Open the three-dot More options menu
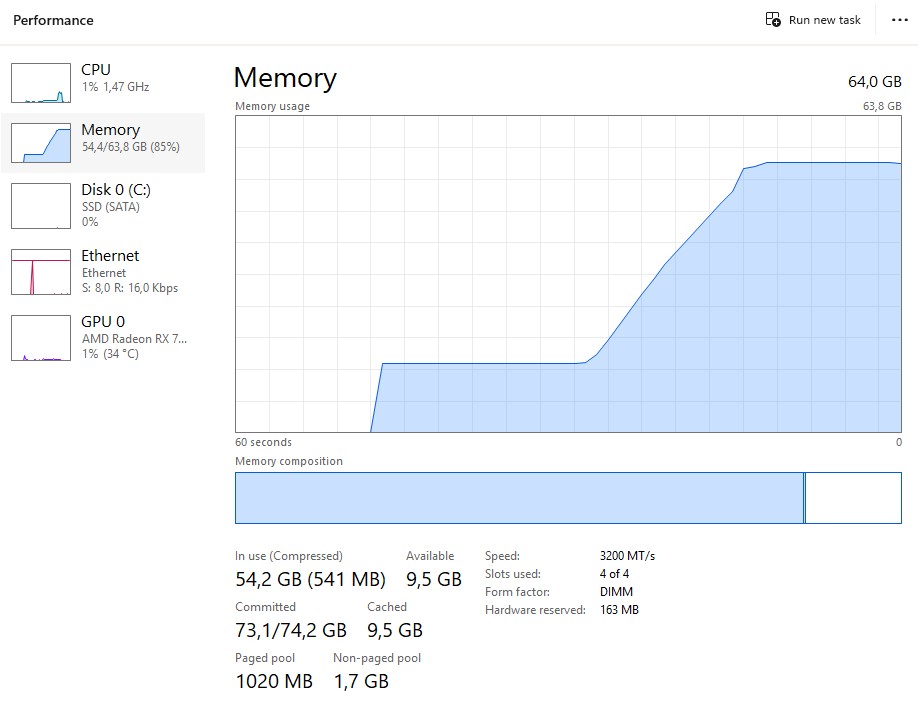The width and height of the screenshot is (918, 705). pos(899,19)
